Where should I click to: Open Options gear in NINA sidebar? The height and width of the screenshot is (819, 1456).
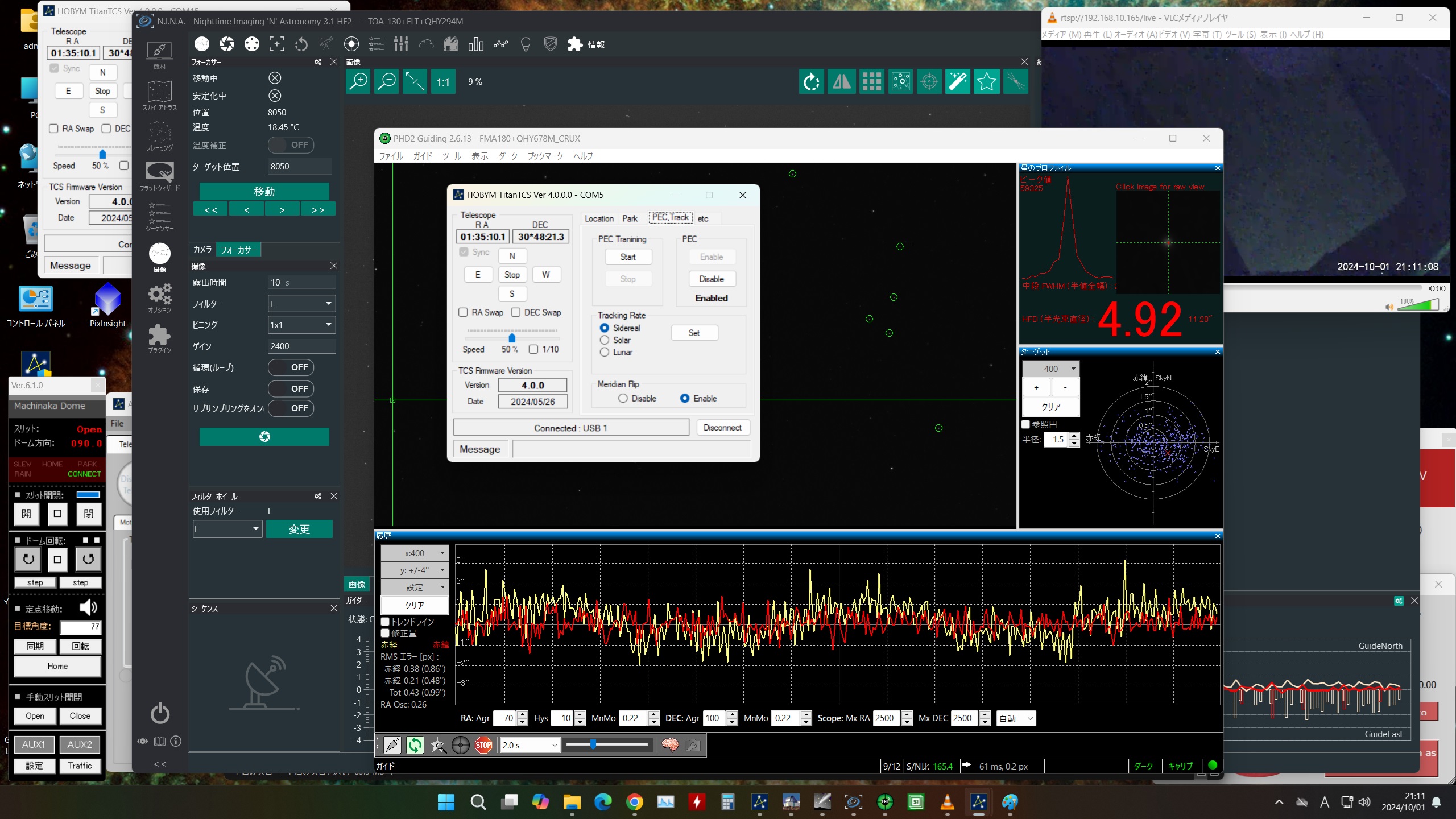pyautogui.click(x=160, y=297)
